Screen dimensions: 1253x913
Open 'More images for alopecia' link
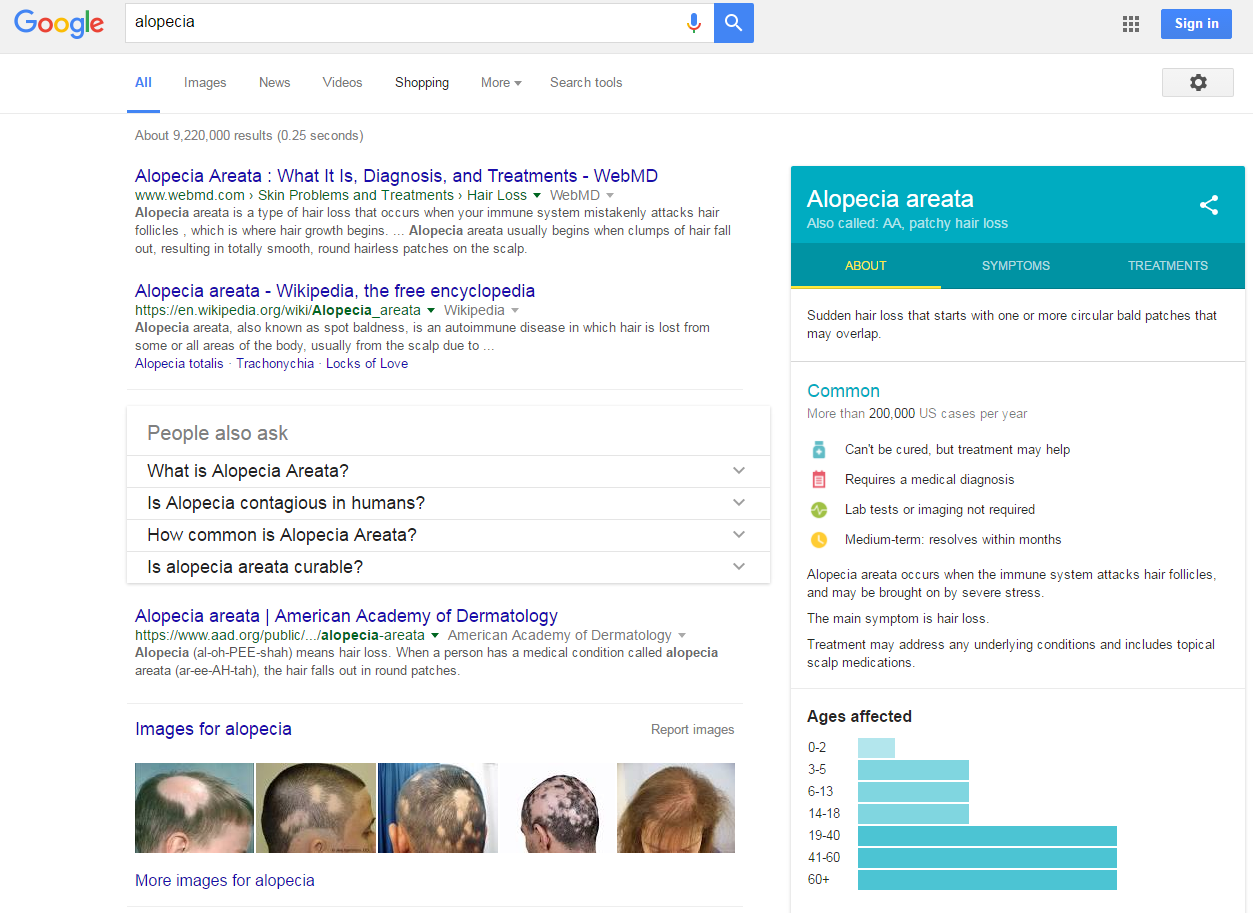225,881
